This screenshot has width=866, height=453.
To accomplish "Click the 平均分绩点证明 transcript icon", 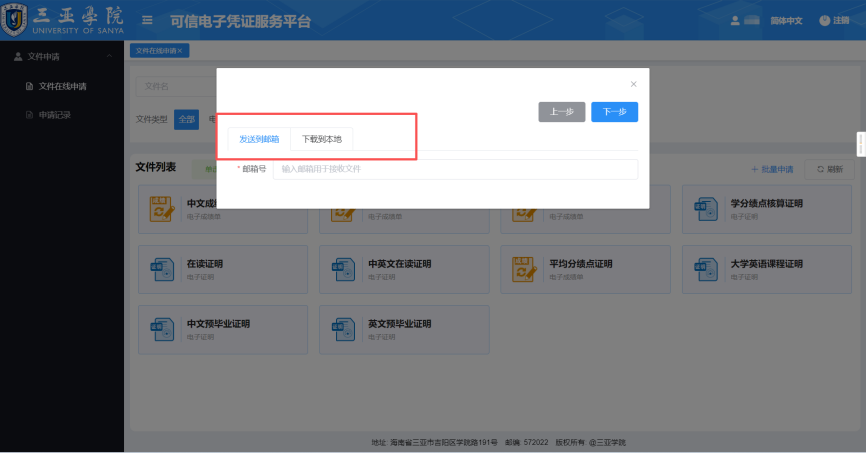I will point(525,268).
